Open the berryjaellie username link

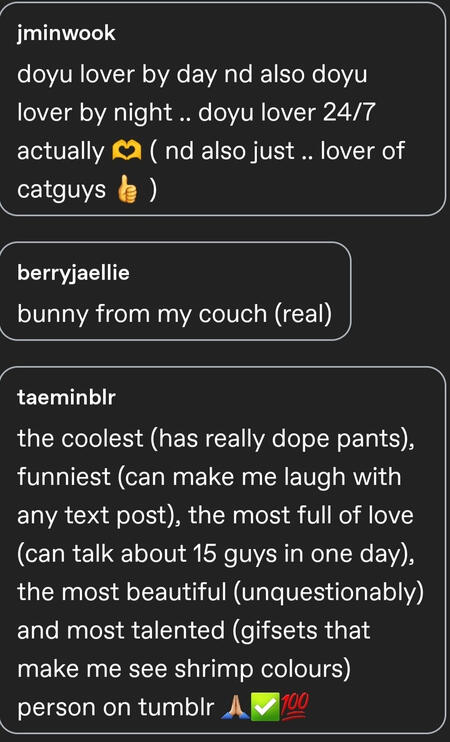click(x=73, y=273)
